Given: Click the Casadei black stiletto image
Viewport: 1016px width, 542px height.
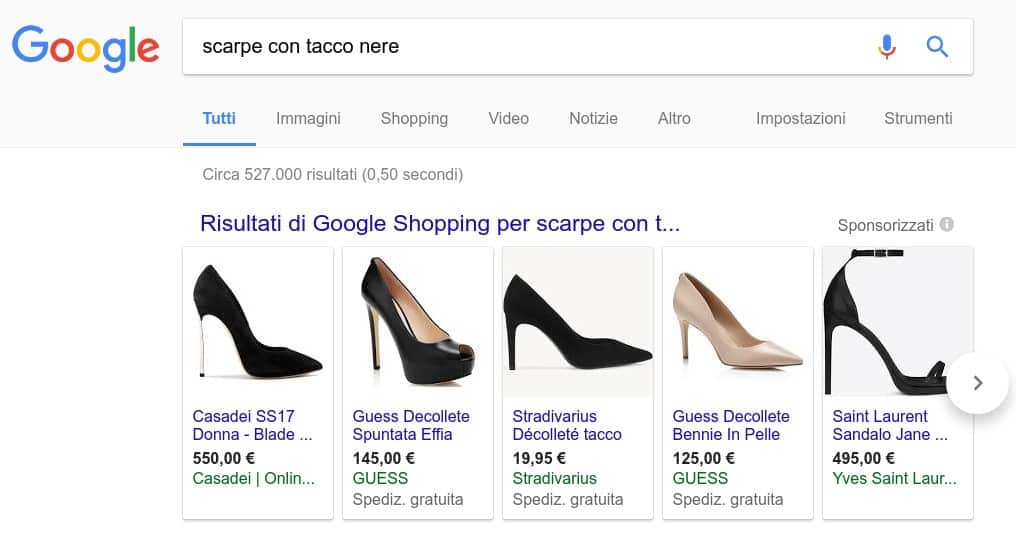Looking at the screenshot, I should (258, 322).
